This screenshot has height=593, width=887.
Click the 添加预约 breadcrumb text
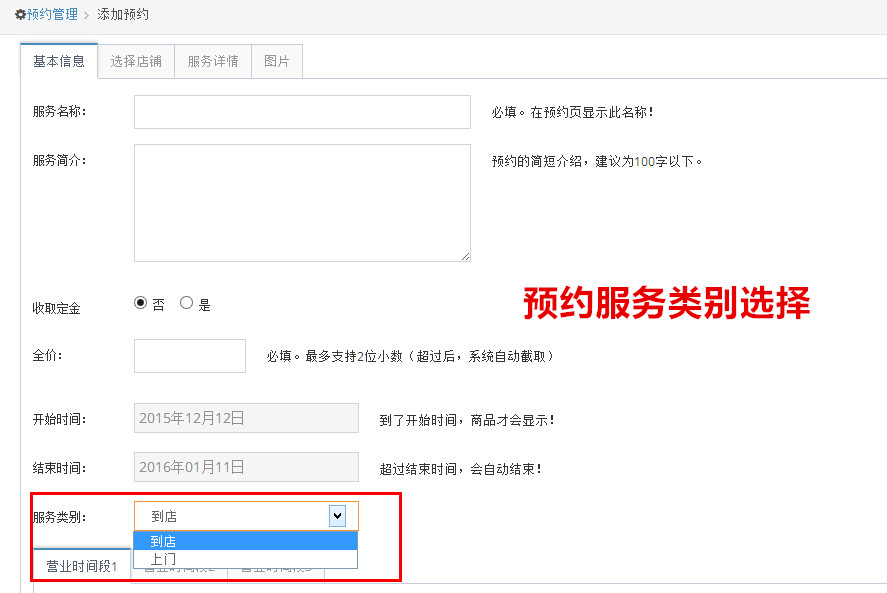pyautogui.click(x=123, y=15)
